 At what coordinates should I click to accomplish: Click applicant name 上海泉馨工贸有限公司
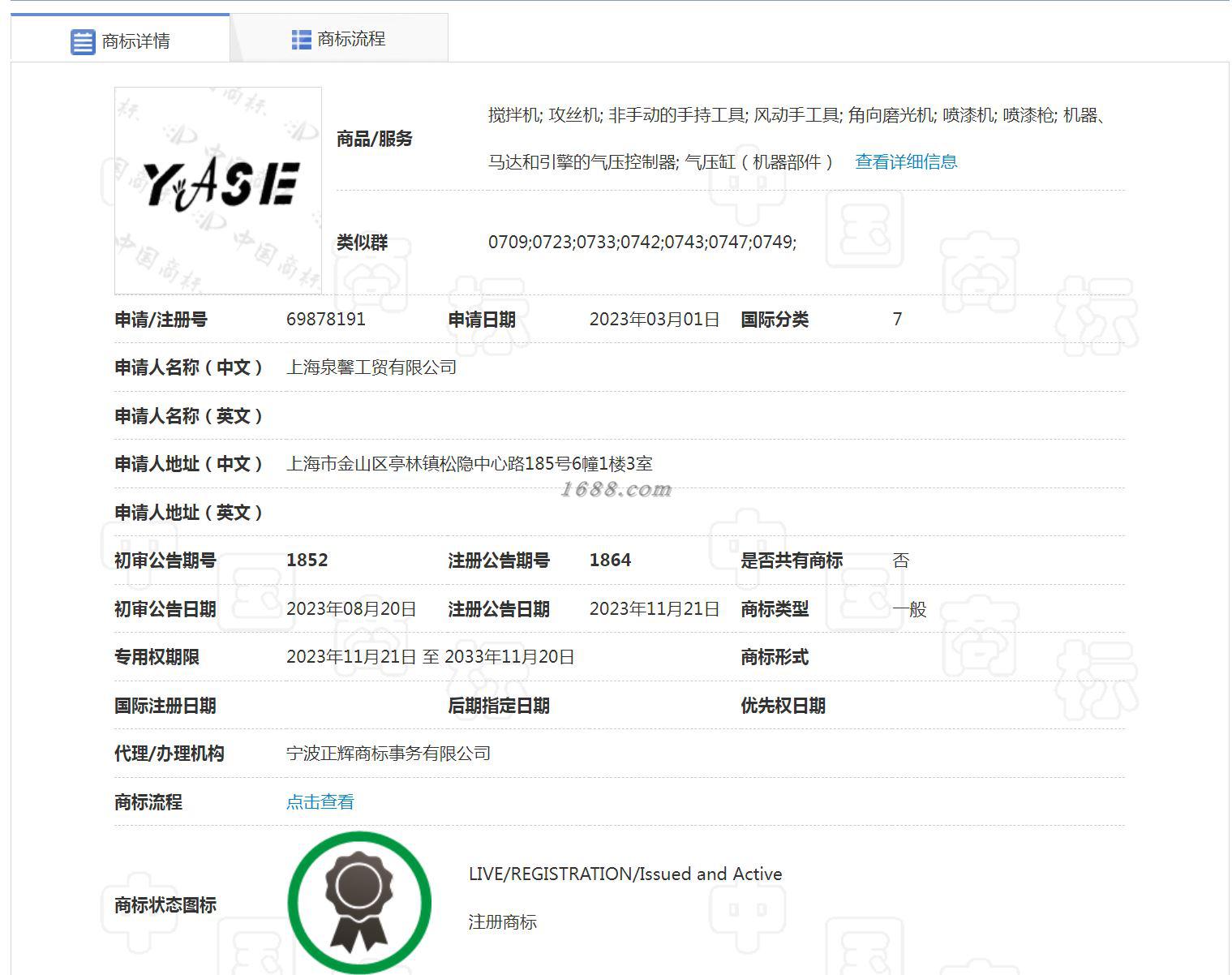point(371,367)
